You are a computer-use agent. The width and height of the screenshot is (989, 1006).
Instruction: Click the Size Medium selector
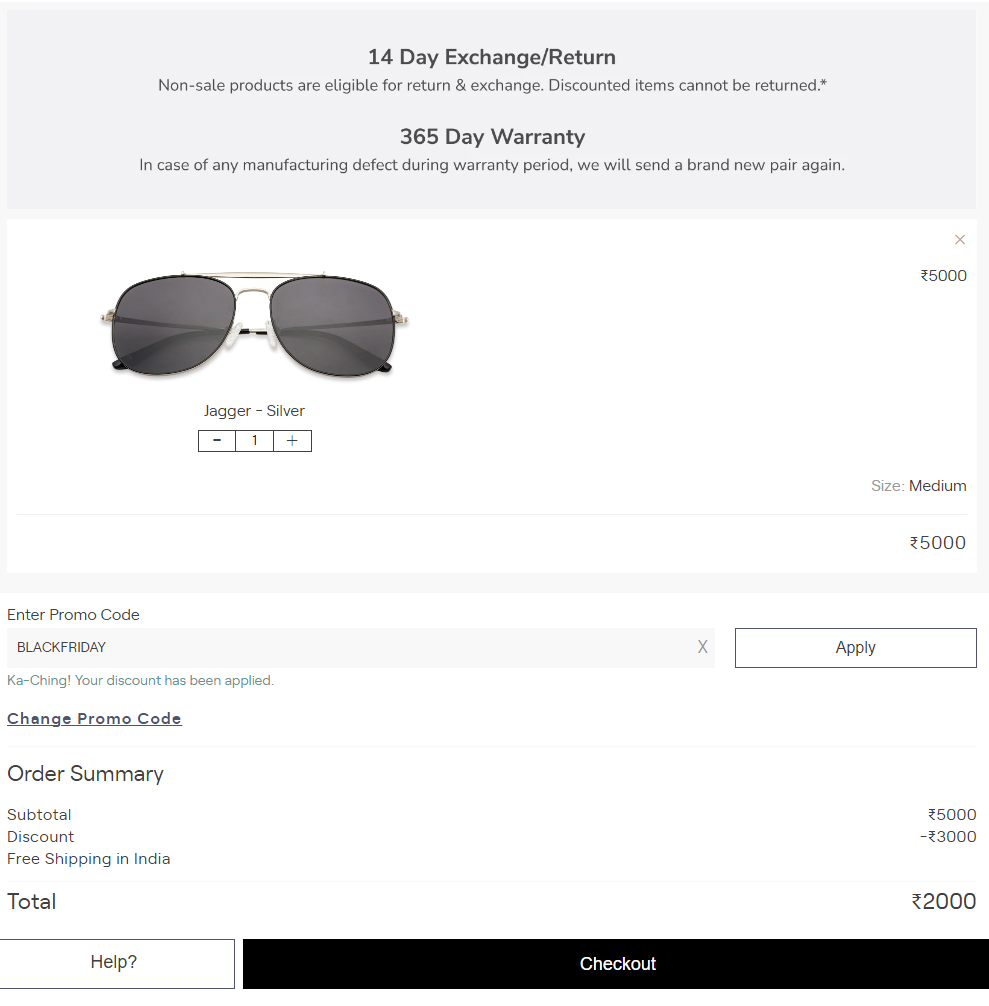pos(918,485)
